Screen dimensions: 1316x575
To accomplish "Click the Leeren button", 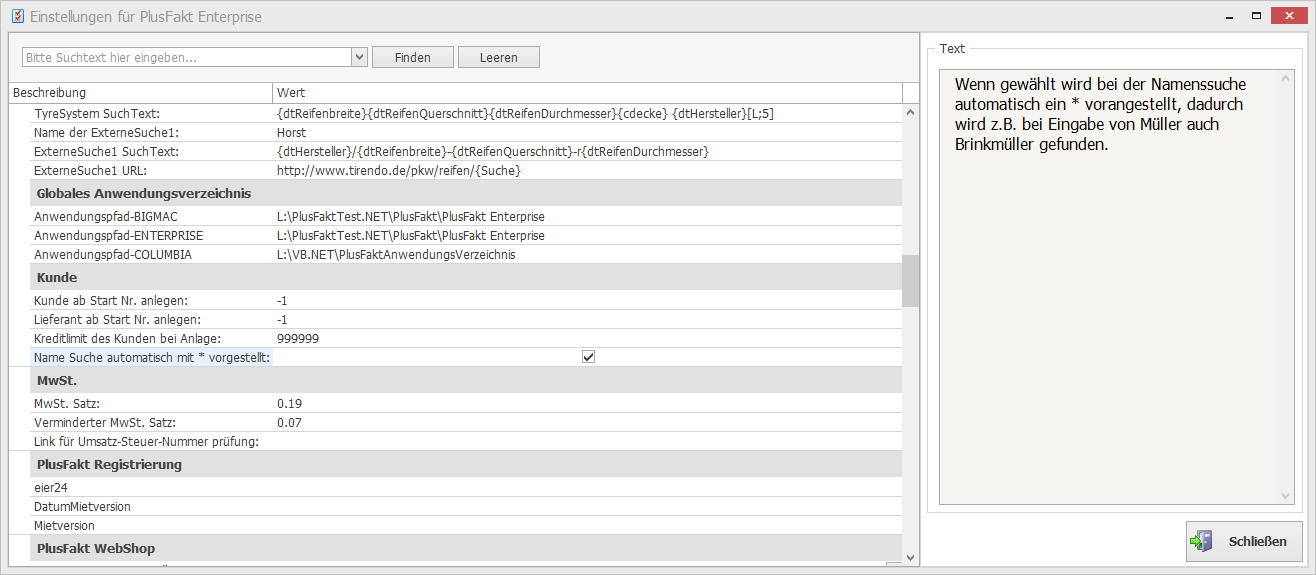I will pyautogui.click(x=499, y=57).
